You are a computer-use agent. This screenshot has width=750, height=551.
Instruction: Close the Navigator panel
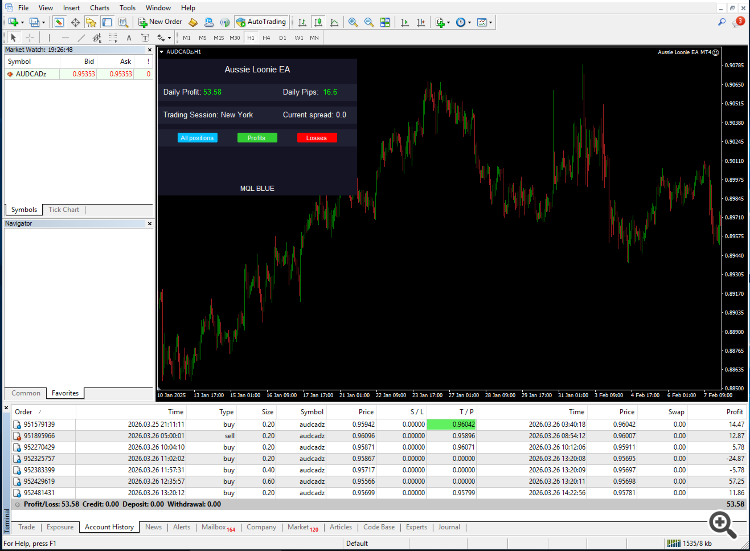(x=150, y=223)
